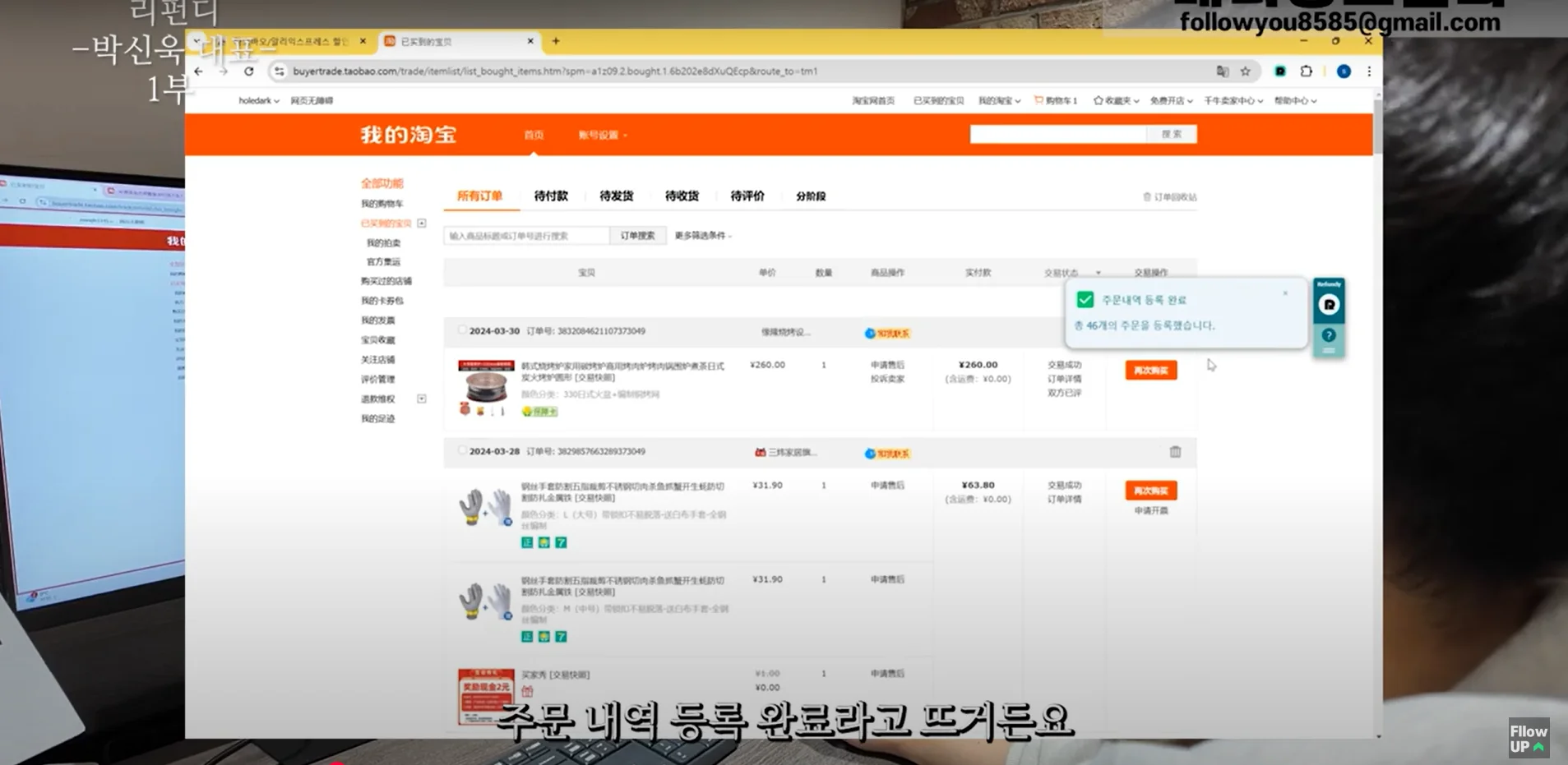Viewport: 1568px width, 765px height.
Task: Dismiss the order registration complete notification
Action: click(1285, 293)
